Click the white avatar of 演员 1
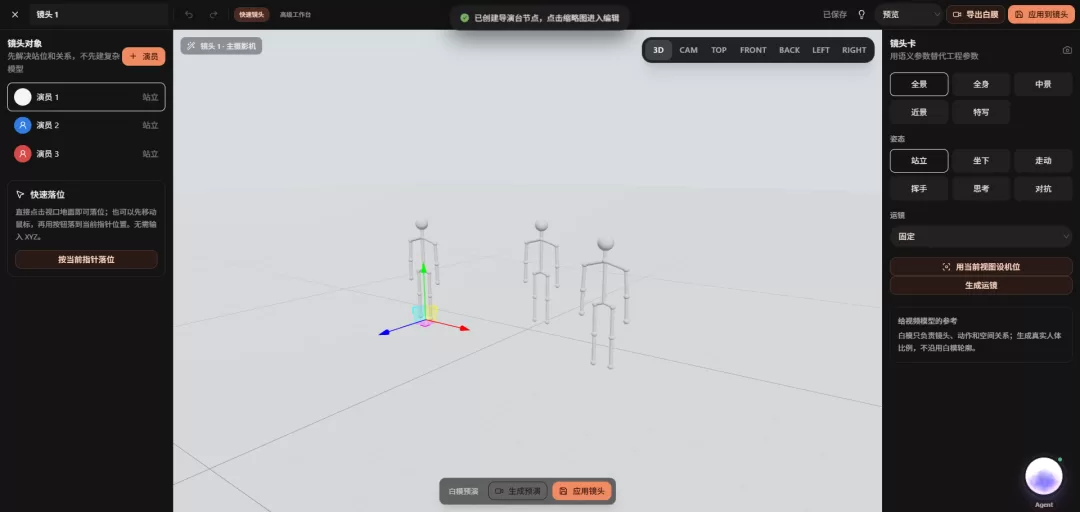 (23, 97)
